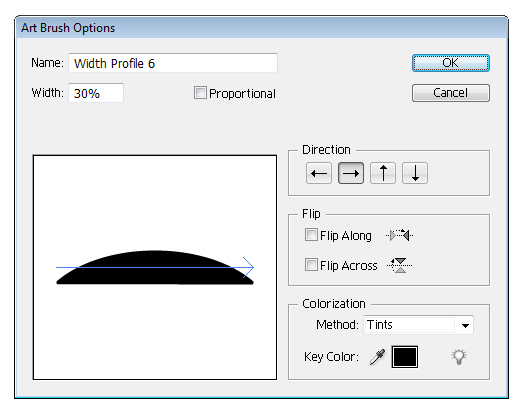Confirm brush settings with OK
Screen dimensions: 523x411
(451, 63)
